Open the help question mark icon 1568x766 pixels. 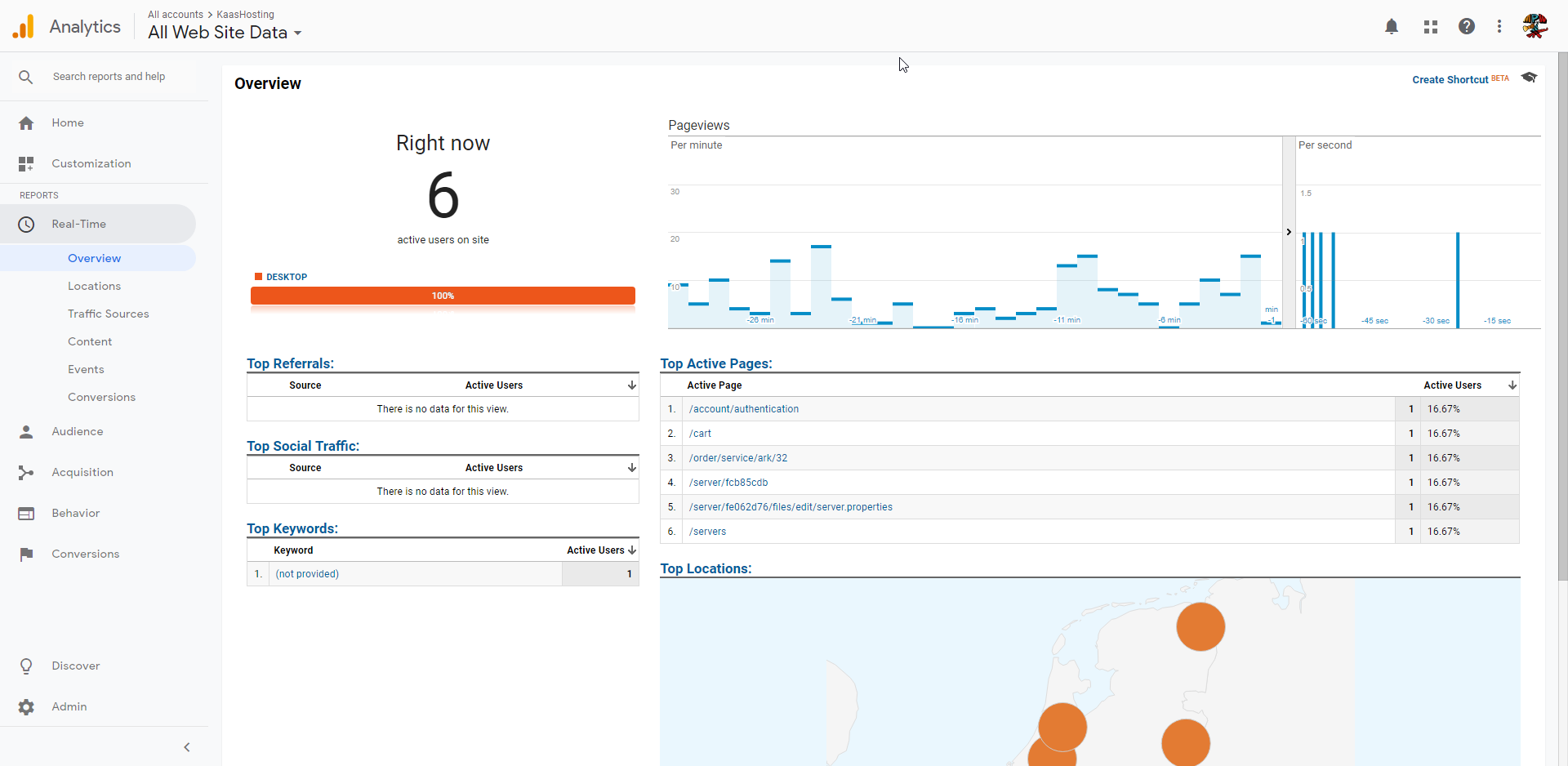(1467, 27)
